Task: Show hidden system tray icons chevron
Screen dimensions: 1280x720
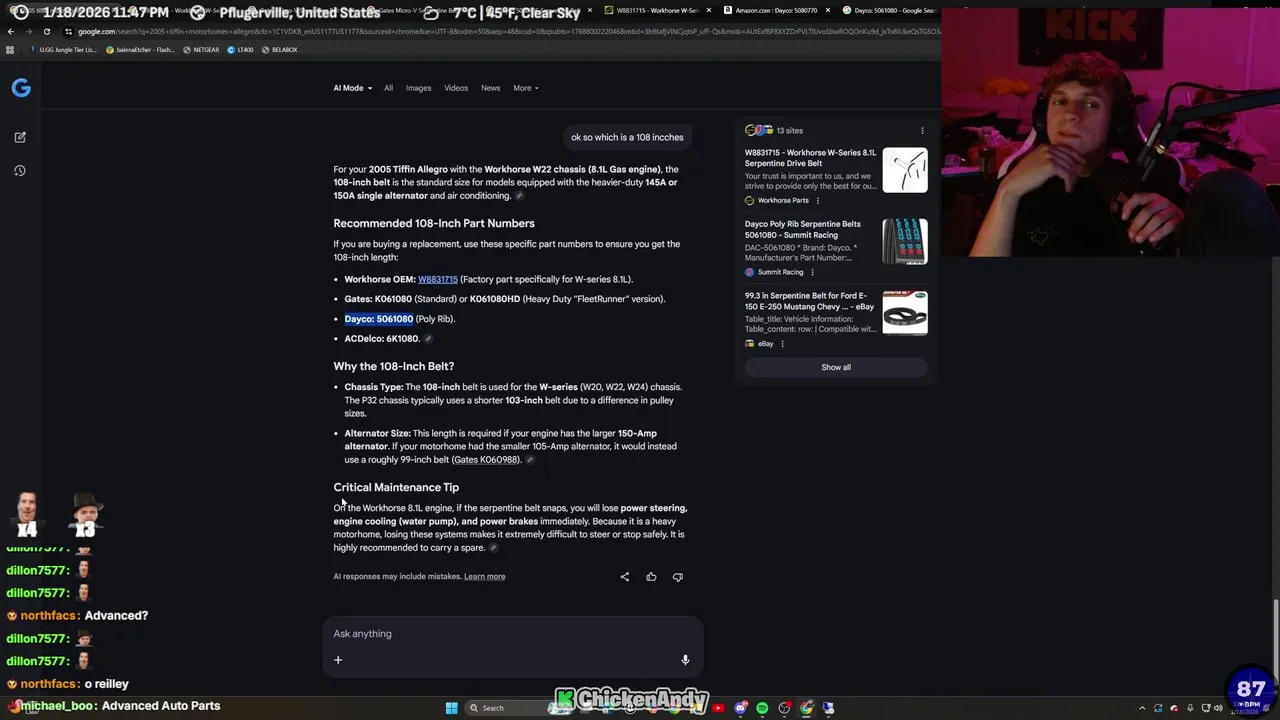Action: click(x=1142, y=708)
